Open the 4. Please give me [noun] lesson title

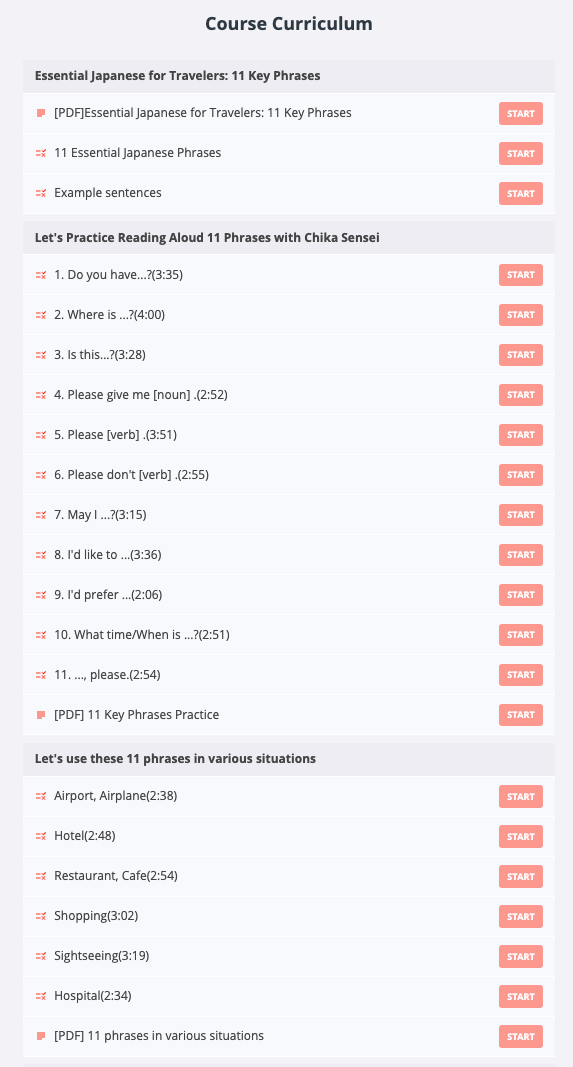coord(141,395)
